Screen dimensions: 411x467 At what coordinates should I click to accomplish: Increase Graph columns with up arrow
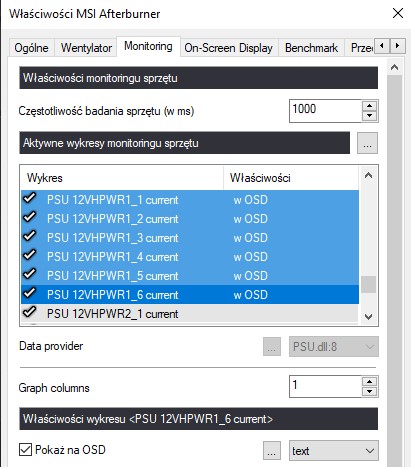click(x=369, y=382)
